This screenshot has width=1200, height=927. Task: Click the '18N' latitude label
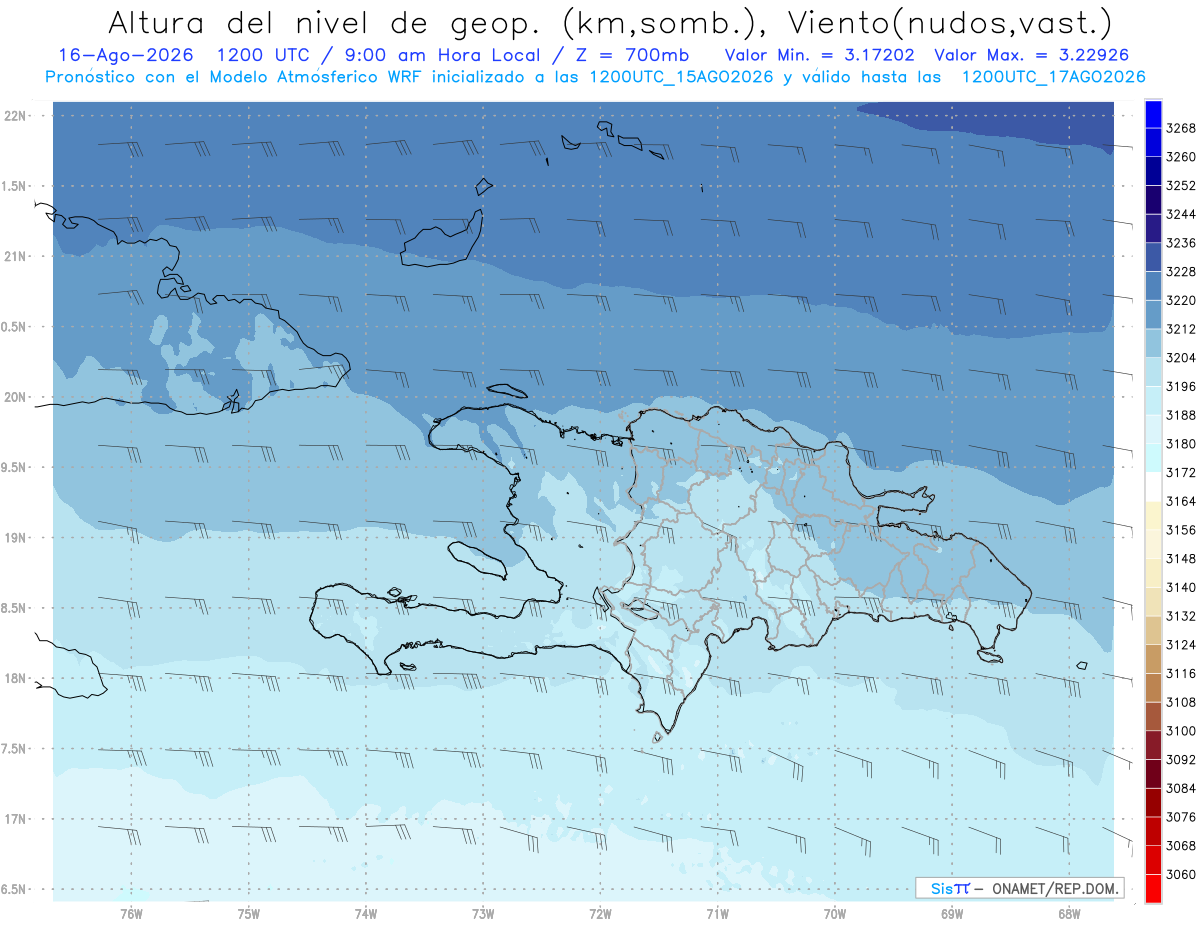[16, 679]
